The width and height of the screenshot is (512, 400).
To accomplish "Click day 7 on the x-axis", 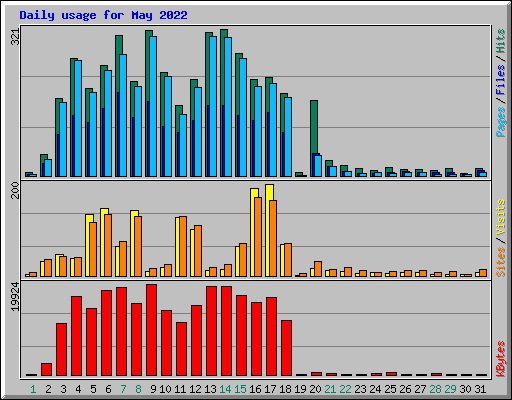I will point(123,389).
